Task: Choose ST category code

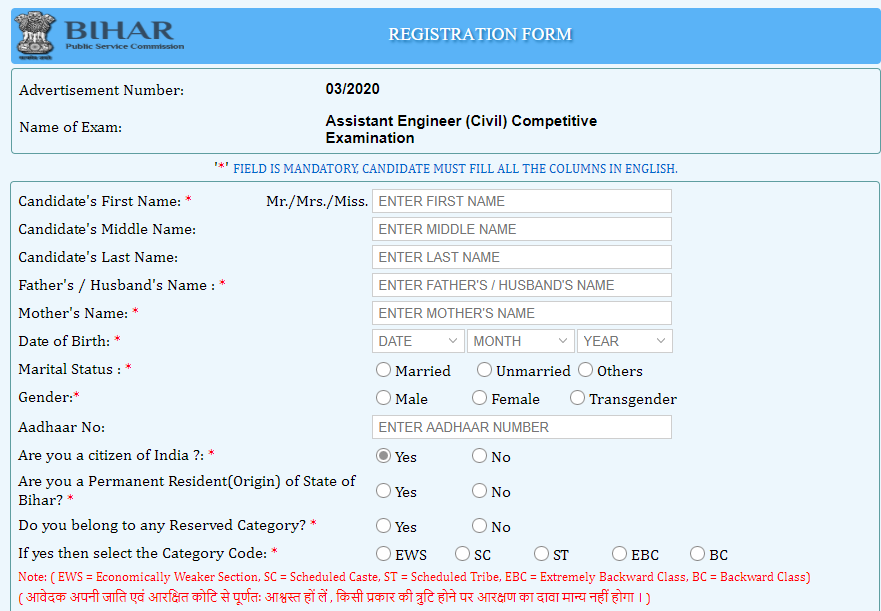Action: 538,553
